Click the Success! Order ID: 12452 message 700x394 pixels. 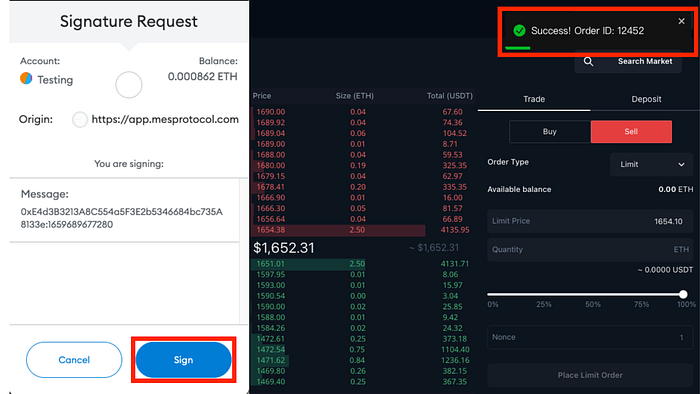pyautogui.click(x=588, y=31)
